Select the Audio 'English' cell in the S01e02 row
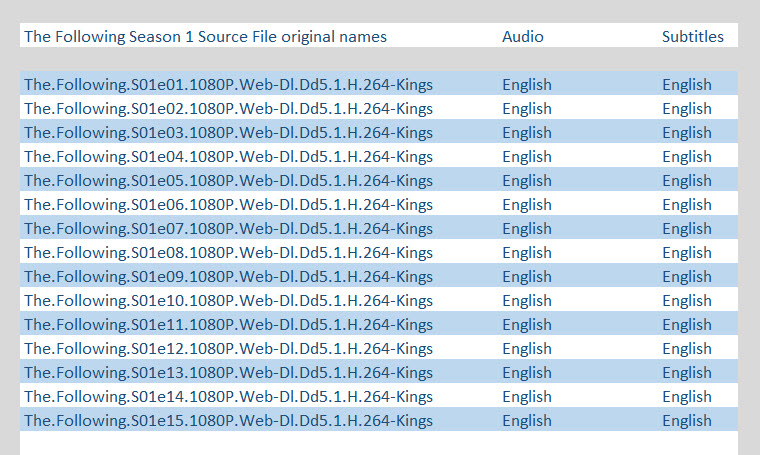 (x=527, y=109)
